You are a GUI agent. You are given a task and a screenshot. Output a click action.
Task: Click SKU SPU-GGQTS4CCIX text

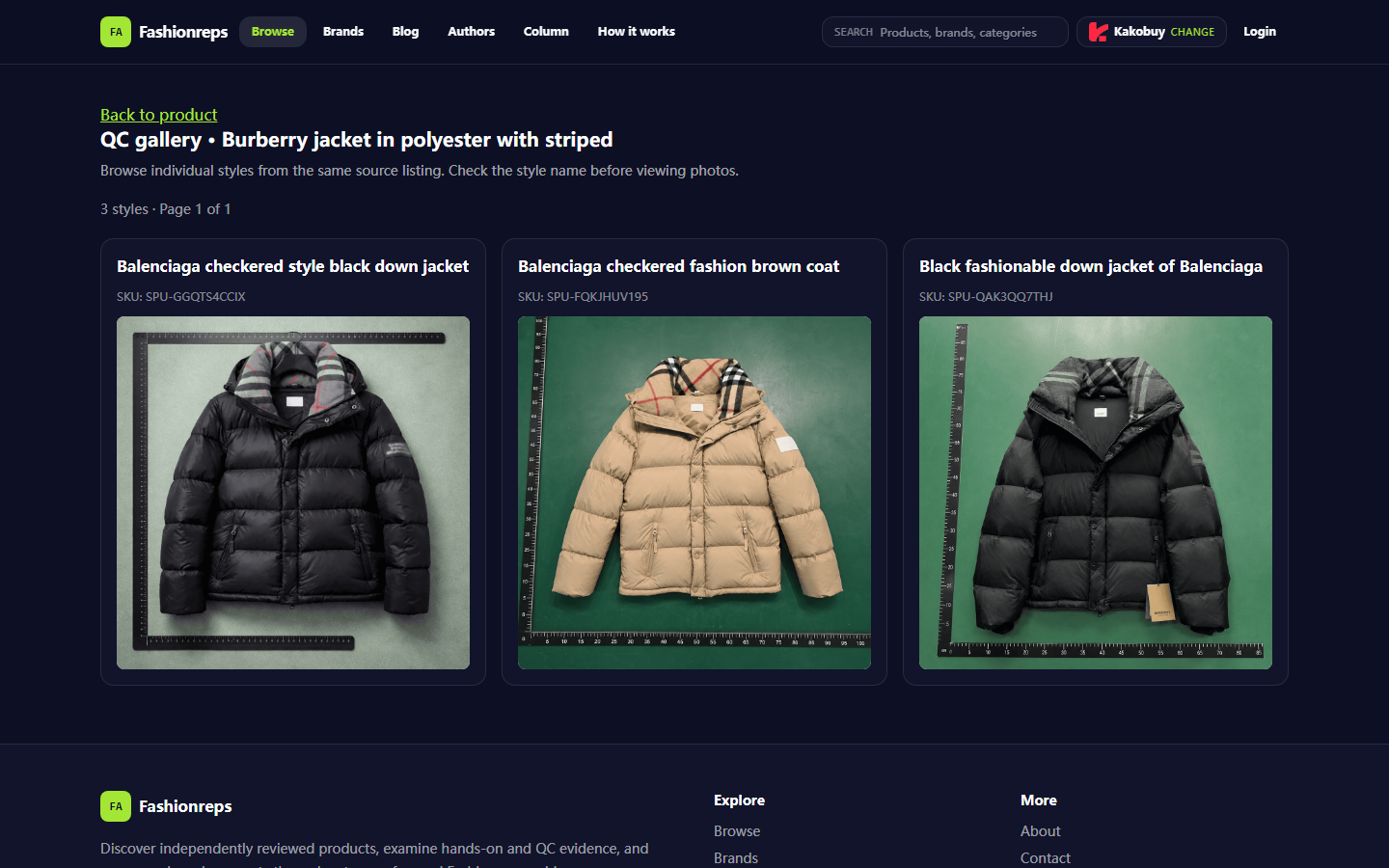181,297
